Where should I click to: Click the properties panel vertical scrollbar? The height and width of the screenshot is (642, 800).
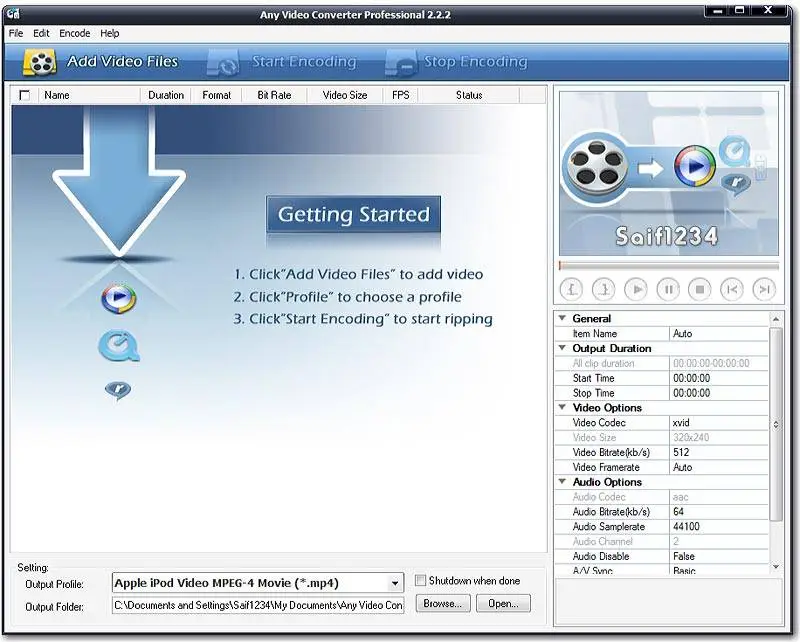click(776, 424)
